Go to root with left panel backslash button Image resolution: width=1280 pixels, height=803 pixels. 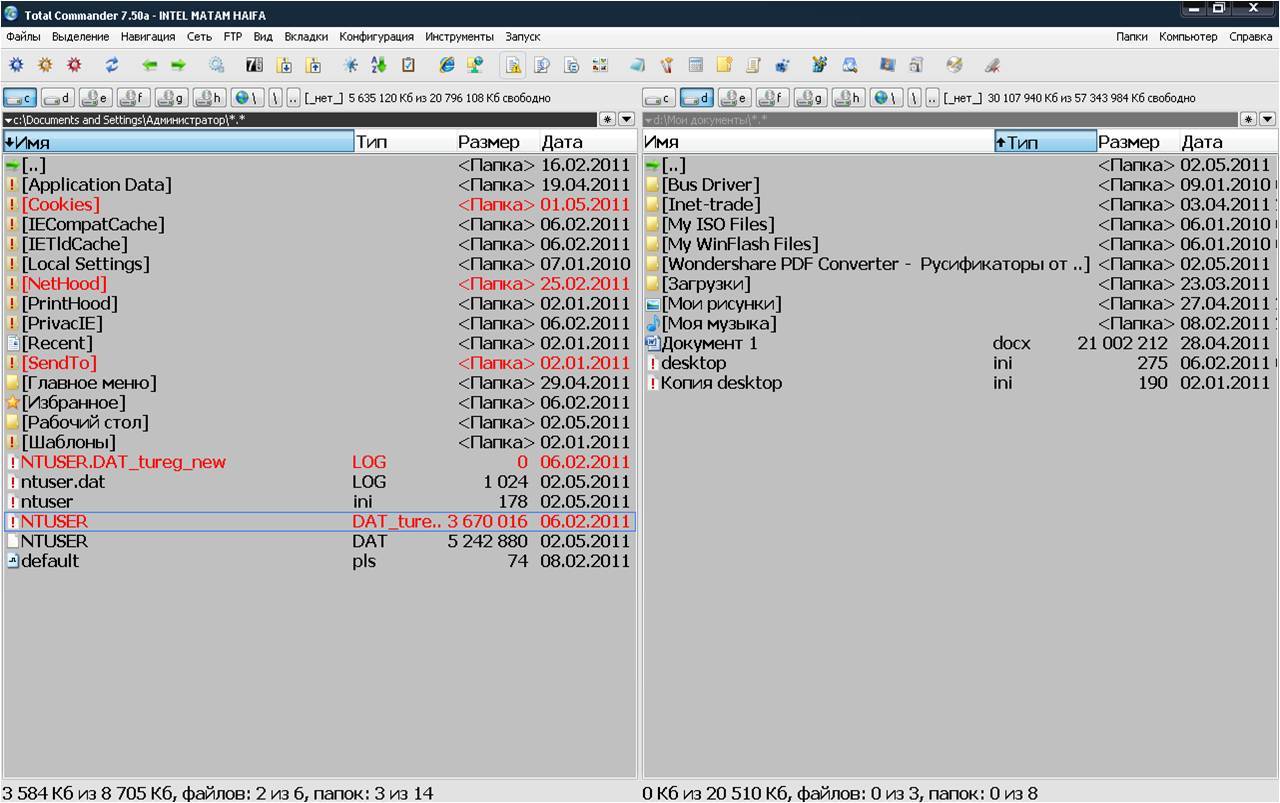[275, 98]
